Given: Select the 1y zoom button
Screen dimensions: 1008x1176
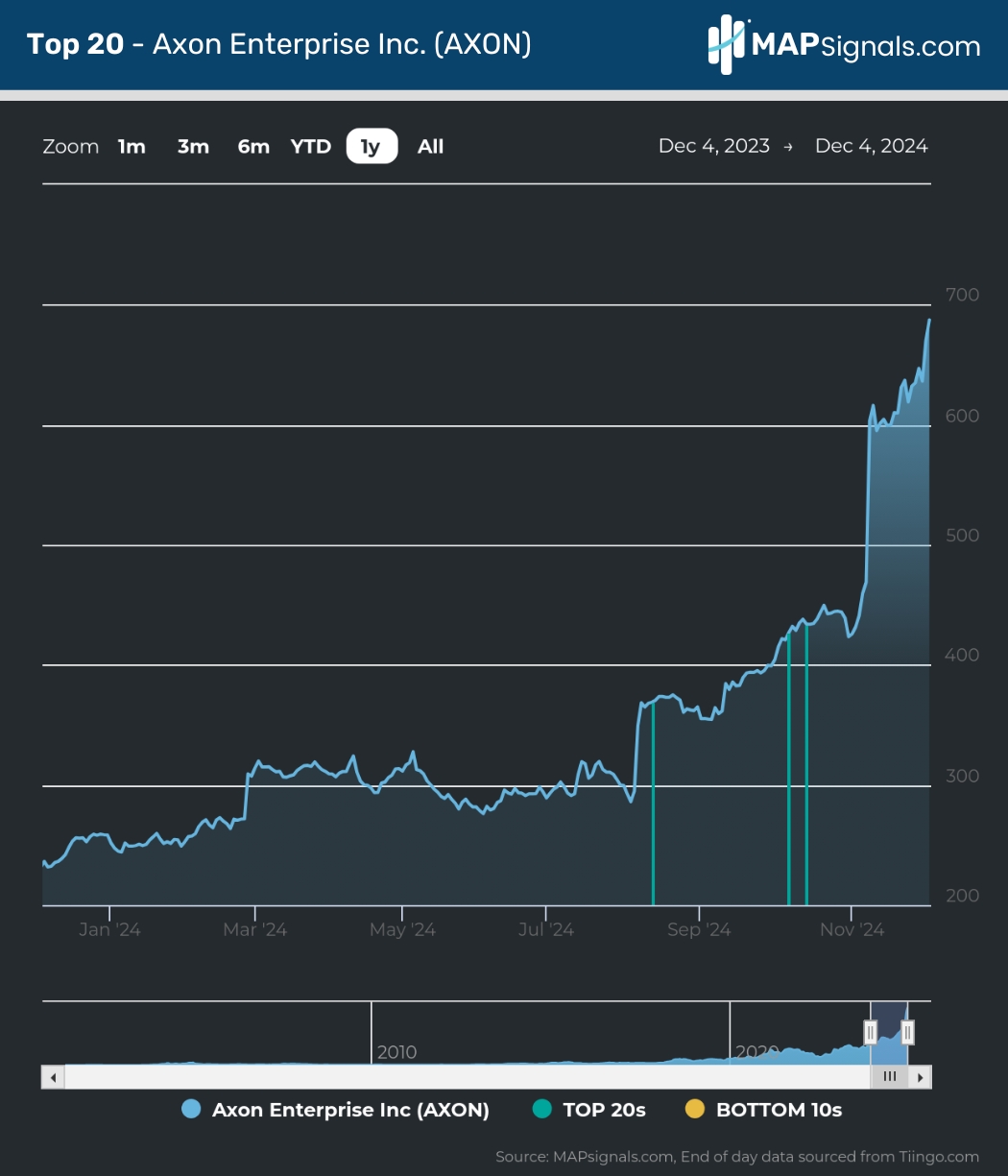Looking at the screenshot, I should (372, 146).
